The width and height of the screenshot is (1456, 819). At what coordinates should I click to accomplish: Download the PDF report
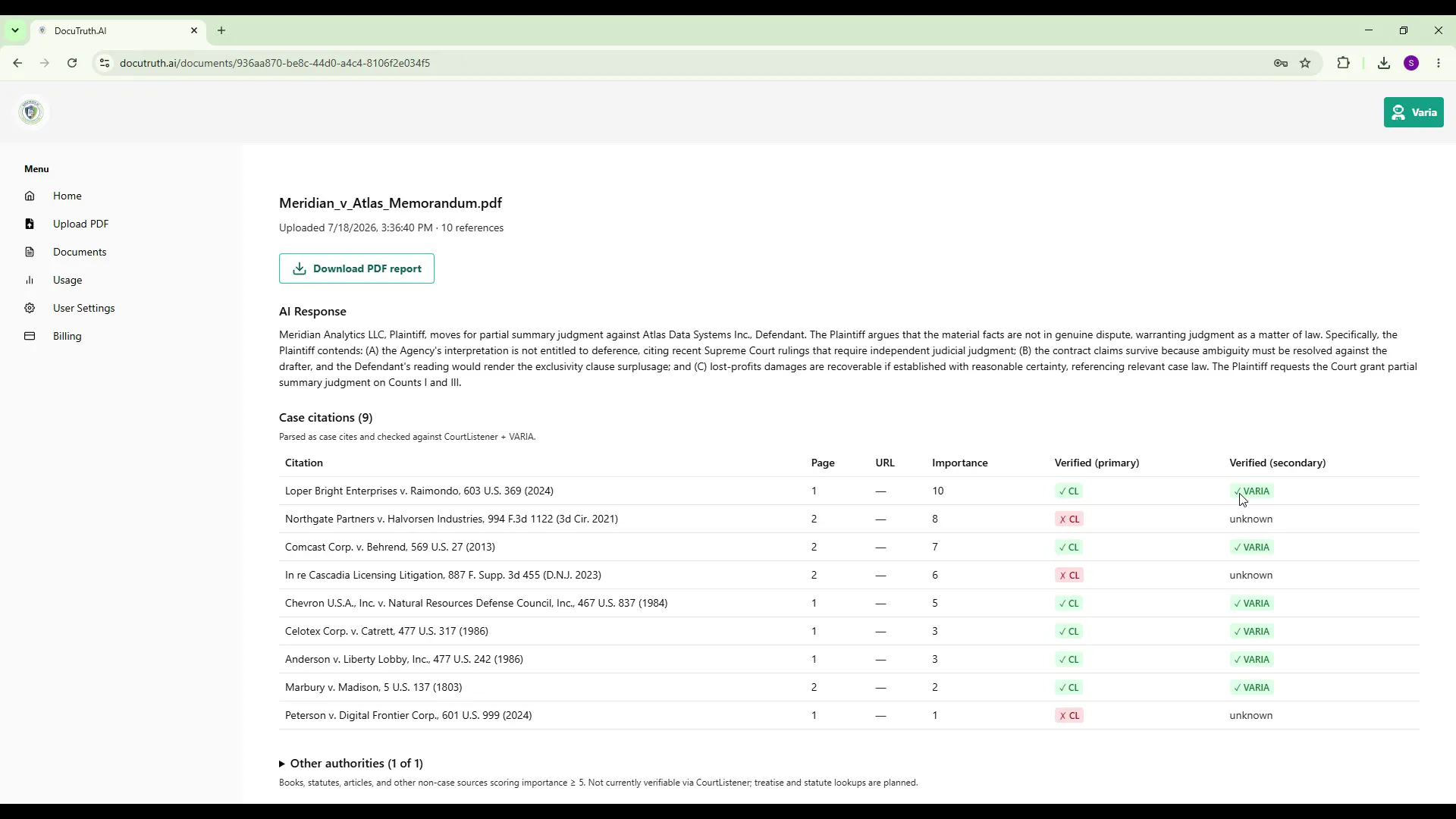click(356, 268)
